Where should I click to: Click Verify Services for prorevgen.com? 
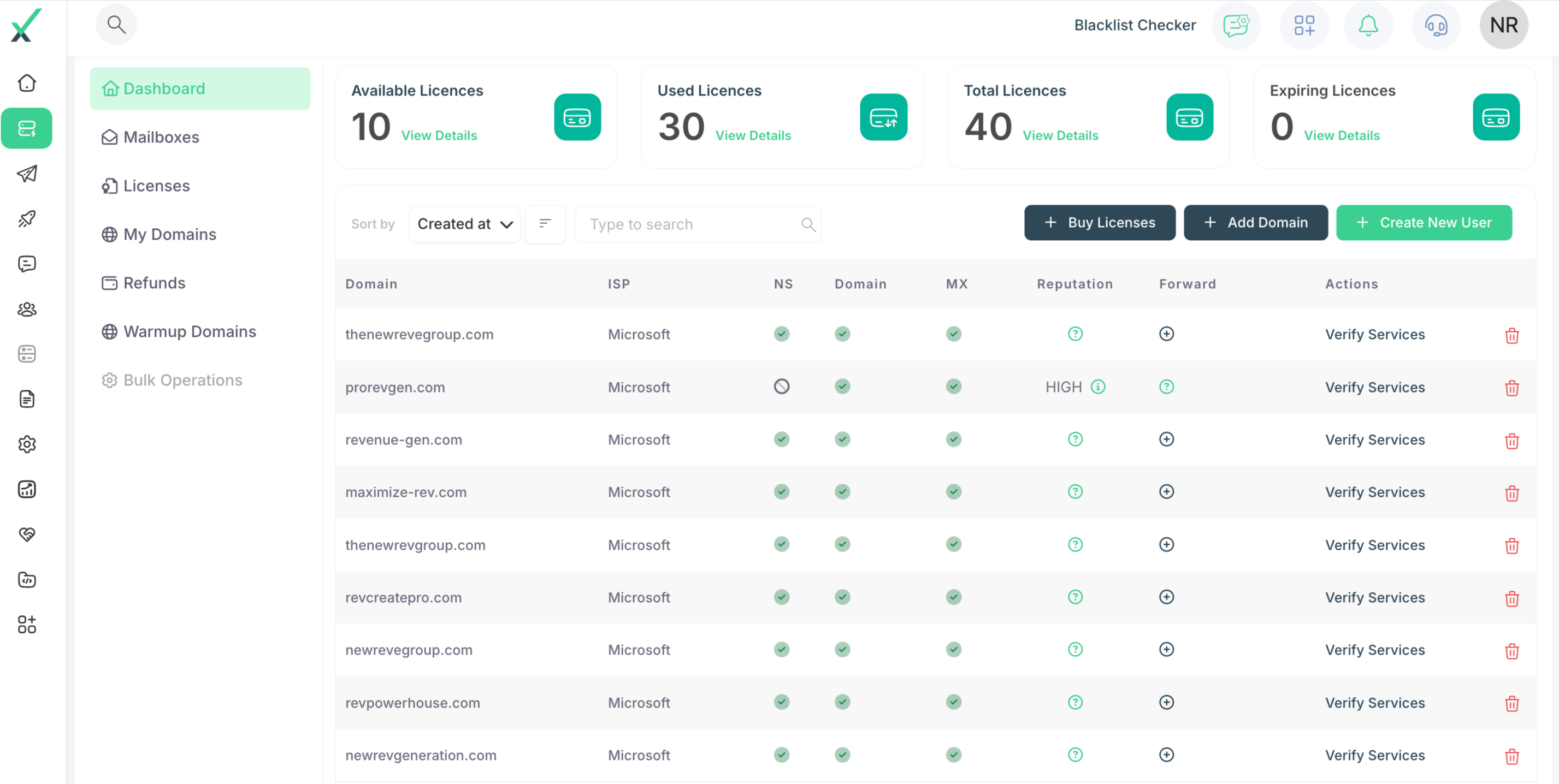pos(1375,387)
